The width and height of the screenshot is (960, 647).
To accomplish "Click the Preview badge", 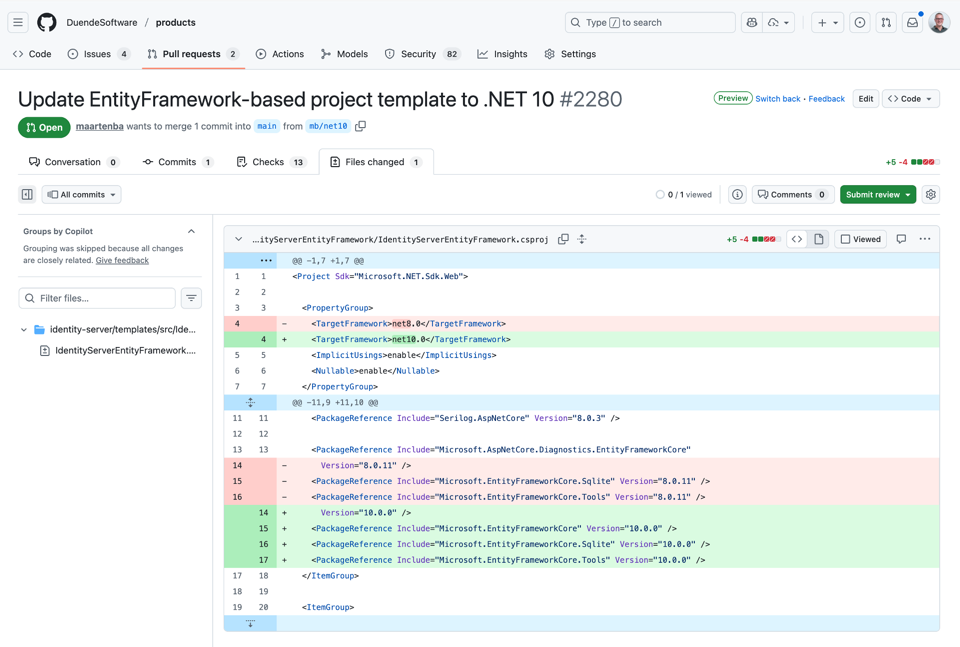I will click(x=733, y=98).
